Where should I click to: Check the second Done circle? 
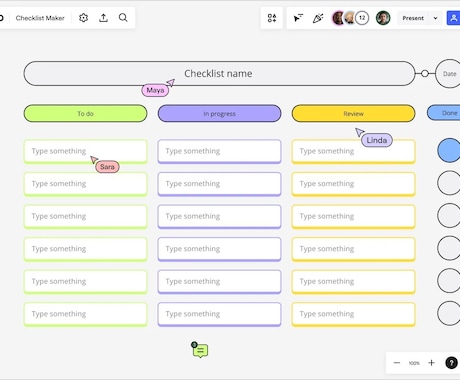pos(449,183)
